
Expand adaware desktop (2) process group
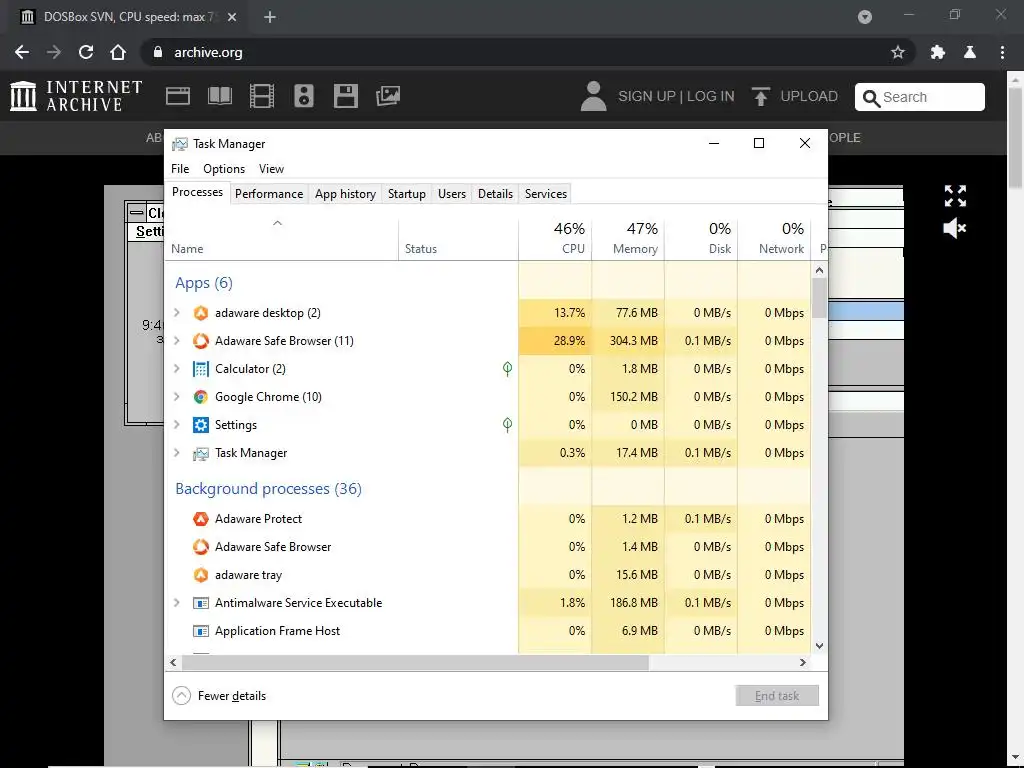[176, 313]
